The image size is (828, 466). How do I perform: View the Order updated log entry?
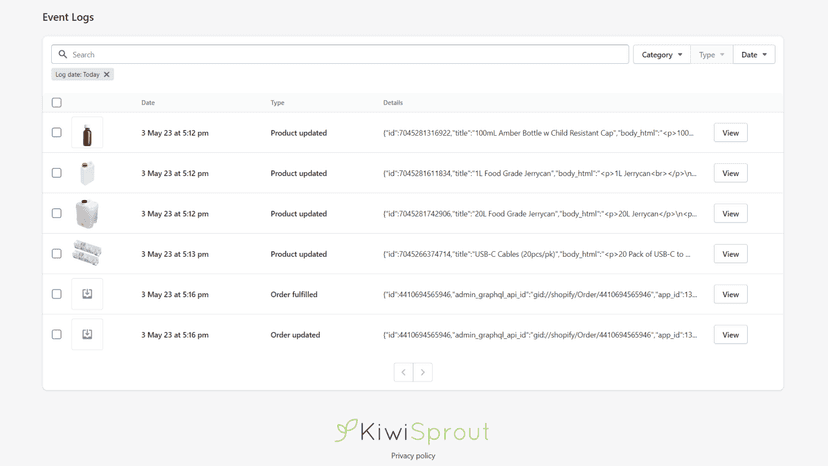coord(730,335)
